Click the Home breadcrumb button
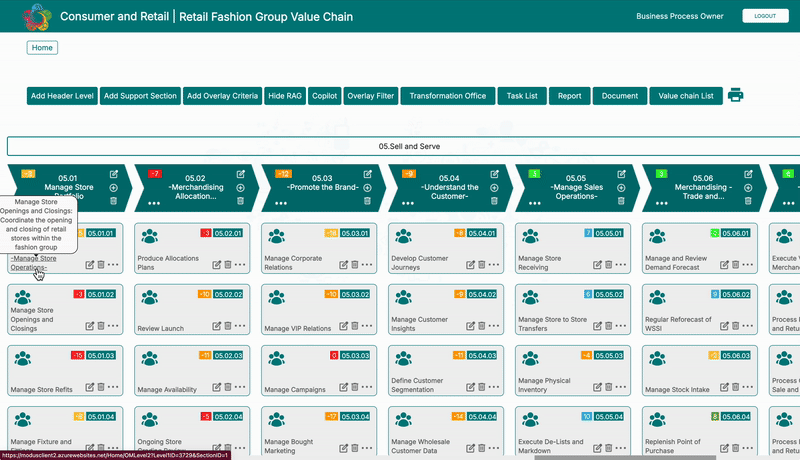The width and height of the screenshot is (800, 460). point(42,47)
